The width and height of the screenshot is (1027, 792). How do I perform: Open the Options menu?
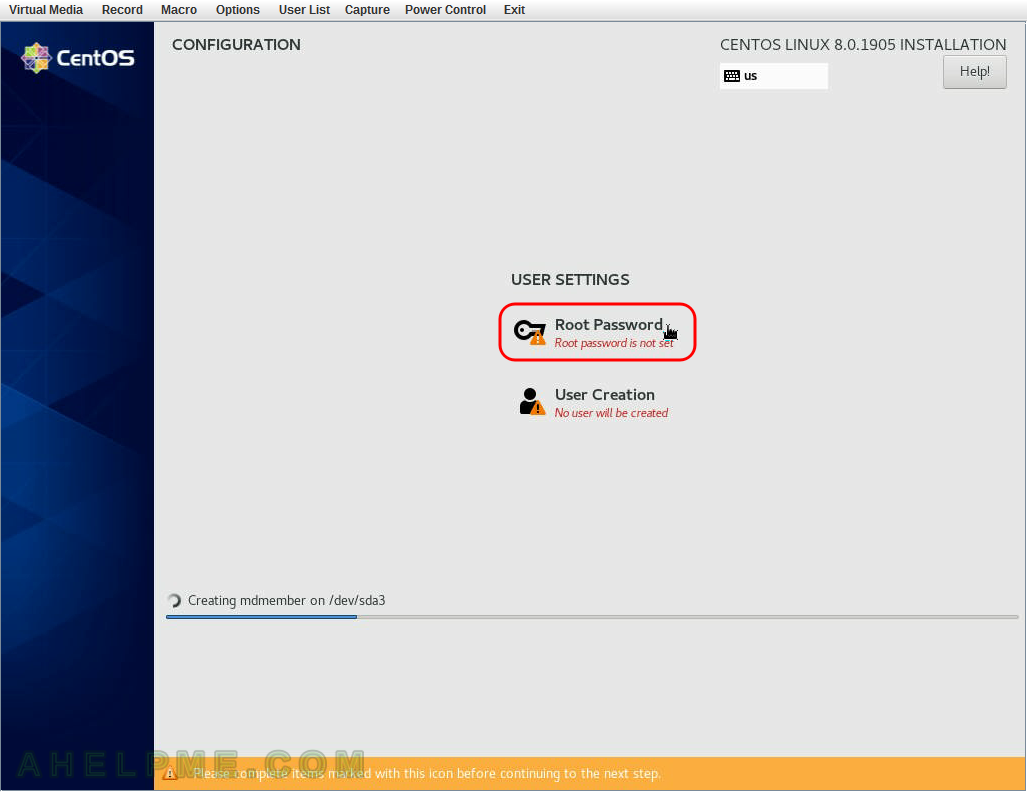coord(238,10)
